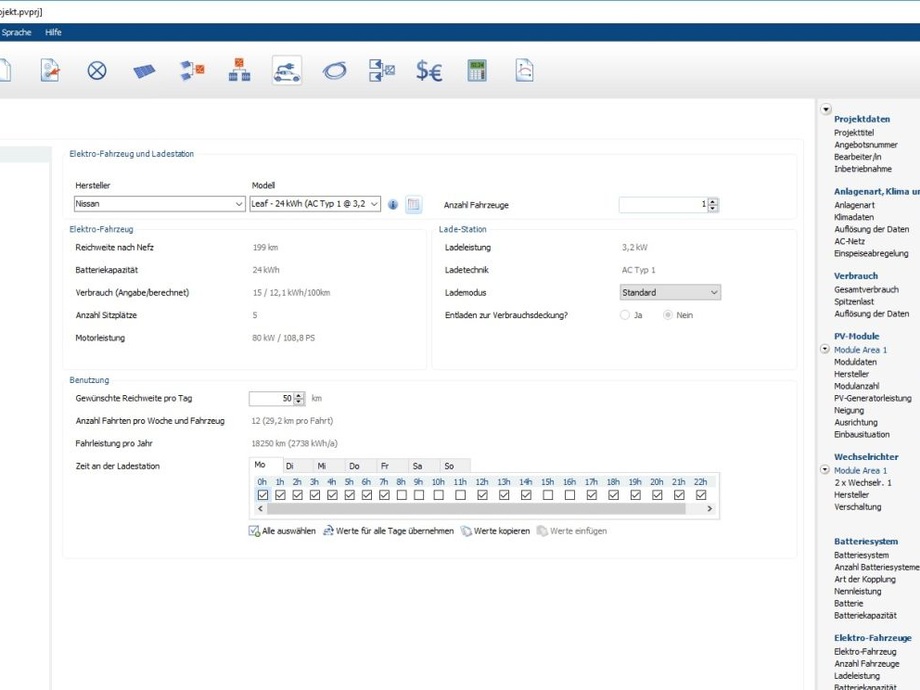Open the battery system toolbar icon
Screen dimensions: 920x690
tap(239, 71)
